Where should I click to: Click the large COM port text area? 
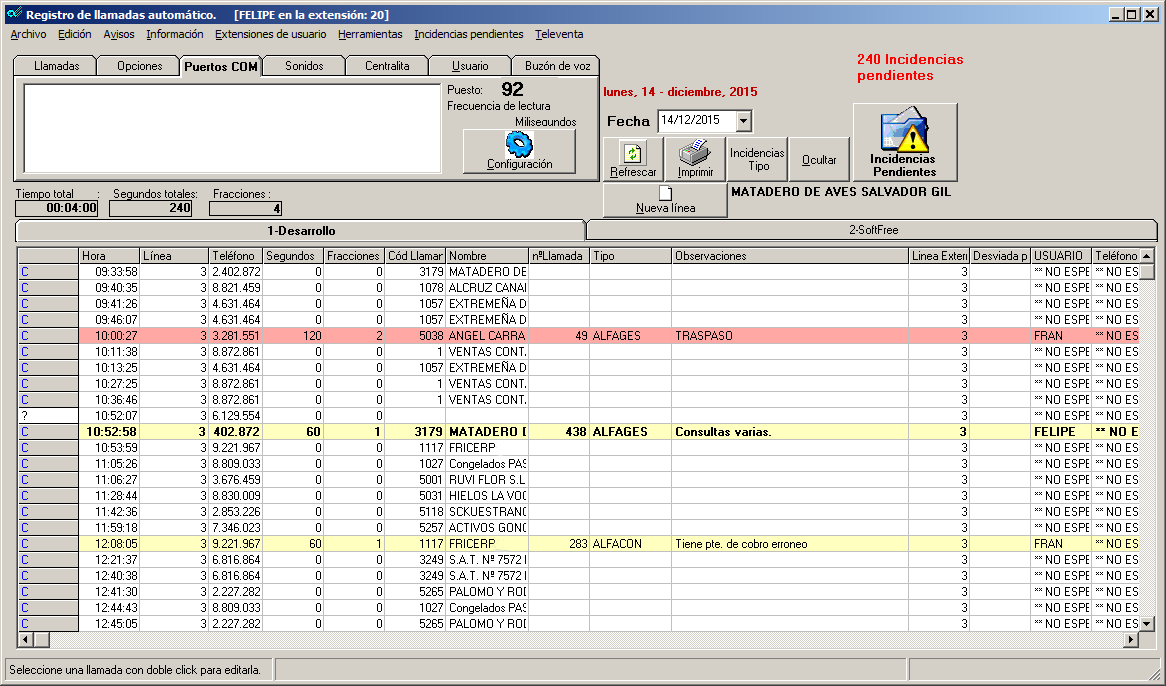click(x=232, y=129)
